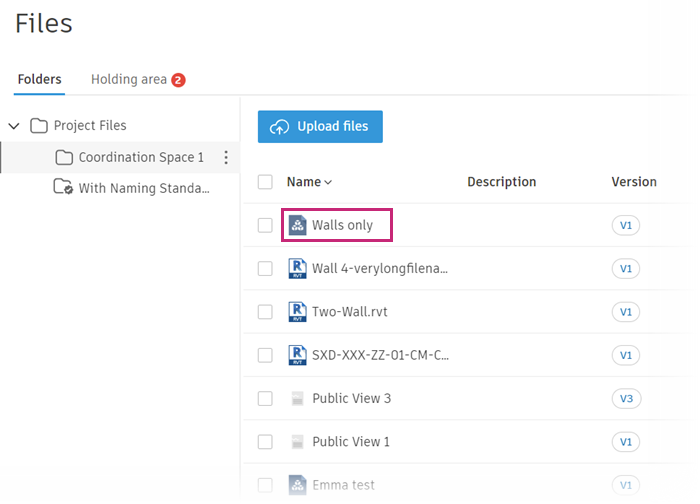Select the Two-Wall.rvt row checkbox
Image resolution: width=700 pixels, height=504 pixels.
[265, 312]
